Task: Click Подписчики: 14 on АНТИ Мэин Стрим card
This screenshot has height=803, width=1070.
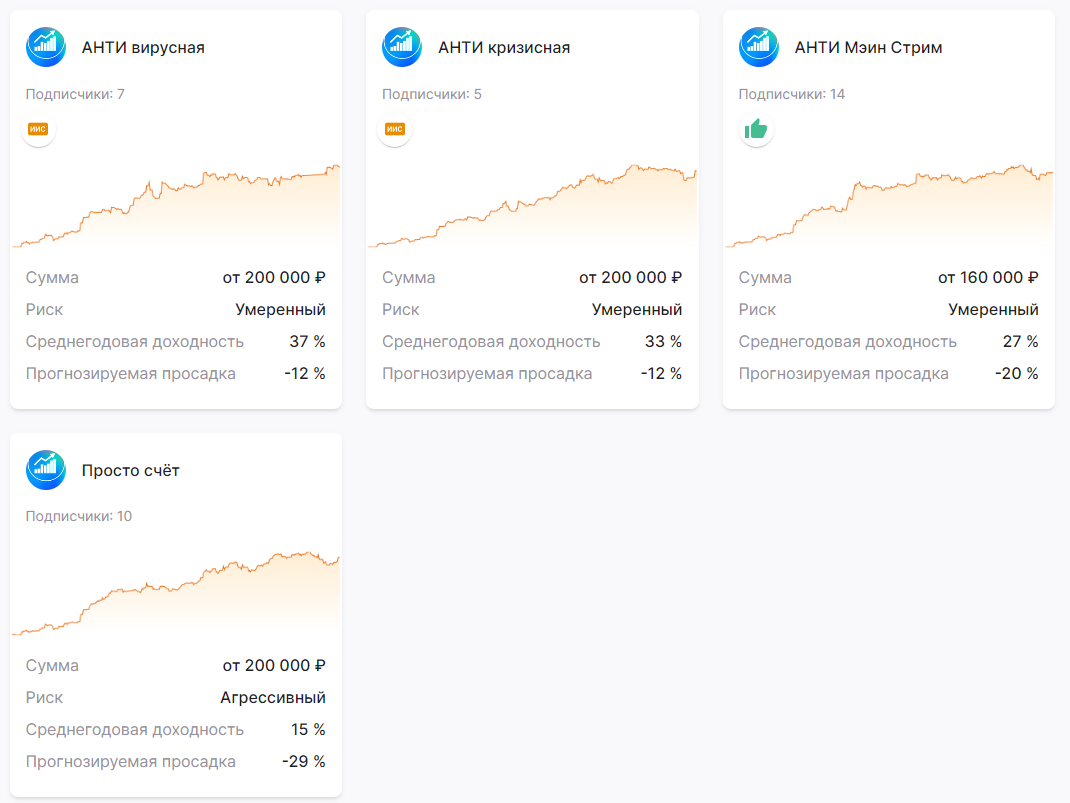Action: [x=792, y=92]
